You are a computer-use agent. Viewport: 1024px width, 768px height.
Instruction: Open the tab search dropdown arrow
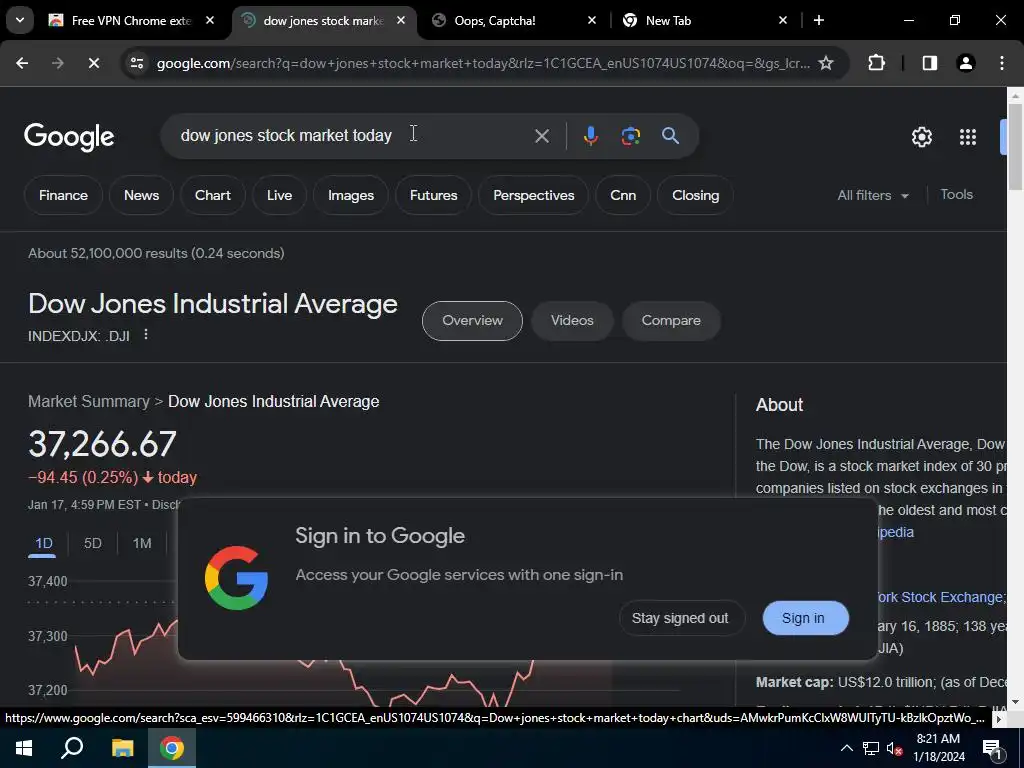click(20, 20)
